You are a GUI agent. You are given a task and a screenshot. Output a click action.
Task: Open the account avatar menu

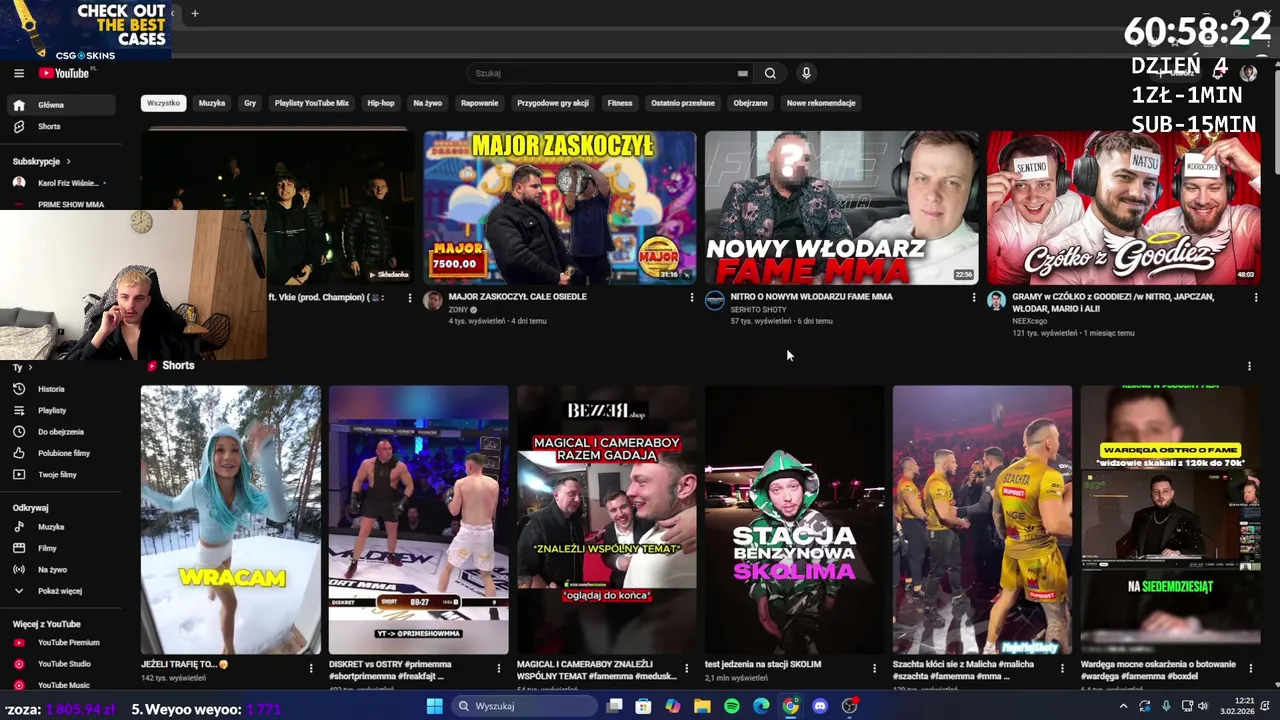1248,73
